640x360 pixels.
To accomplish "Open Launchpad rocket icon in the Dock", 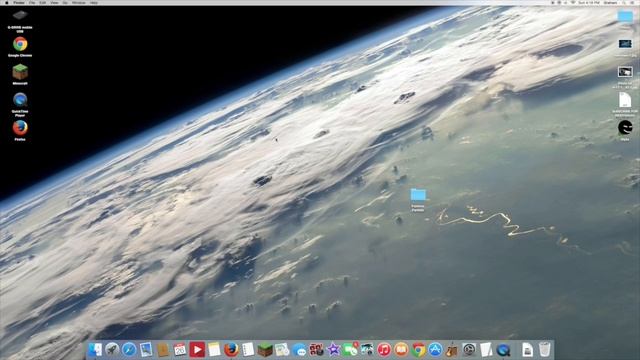I will (x=112, y=350).
